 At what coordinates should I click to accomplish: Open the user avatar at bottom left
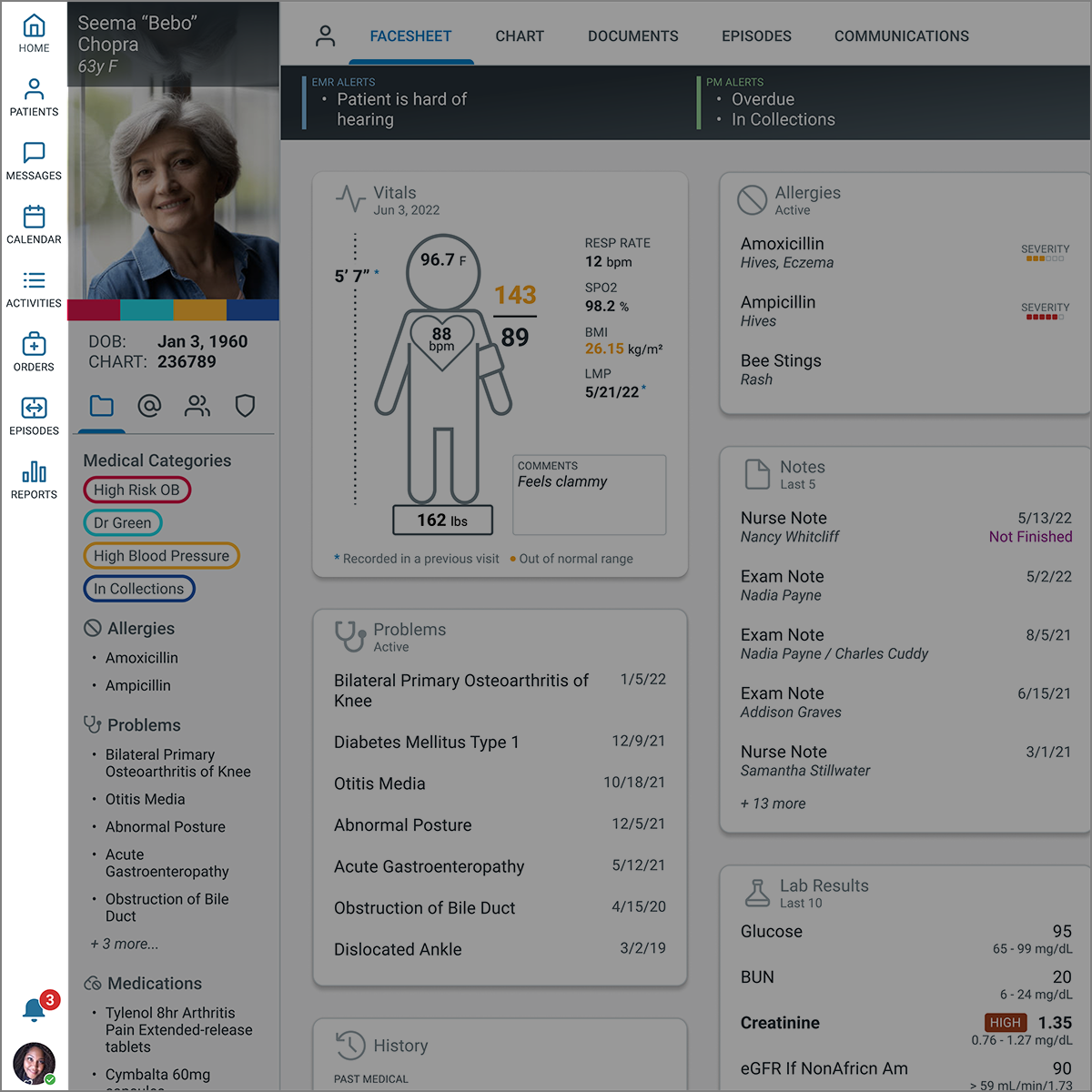pos(34,1063)
